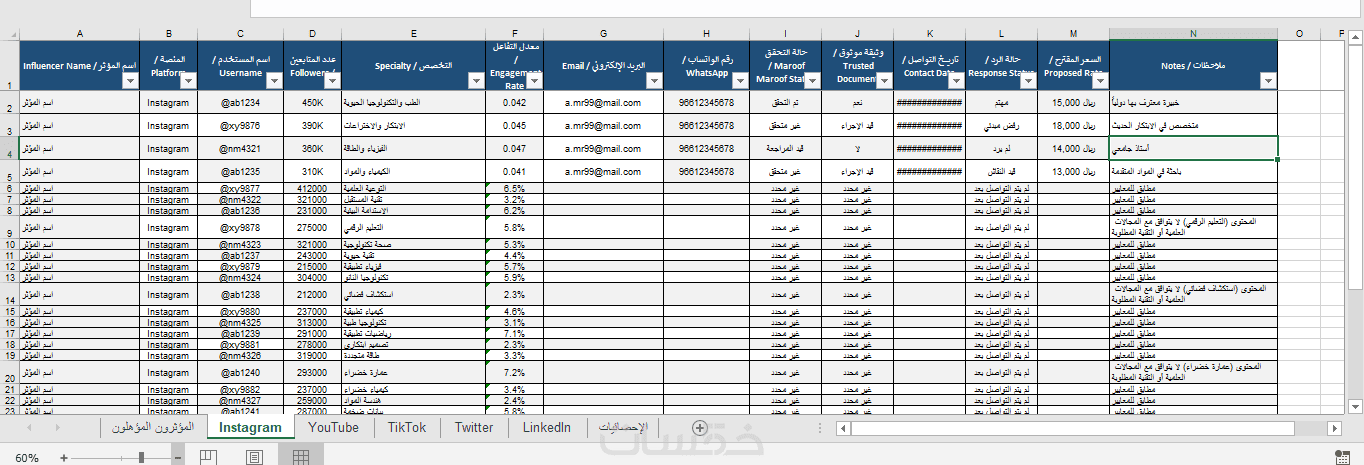The image size is (1364, 465).
Task: Select column O header
Action: (1298, 34)
